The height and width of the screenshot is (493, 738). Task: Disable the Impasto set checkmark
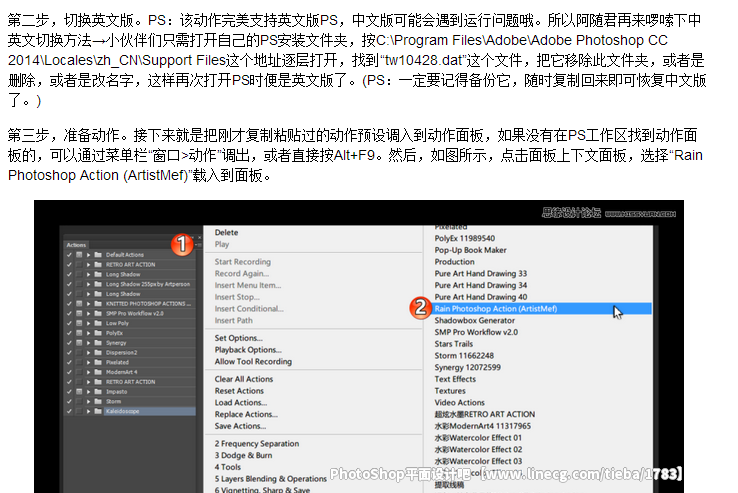(69, 392)
